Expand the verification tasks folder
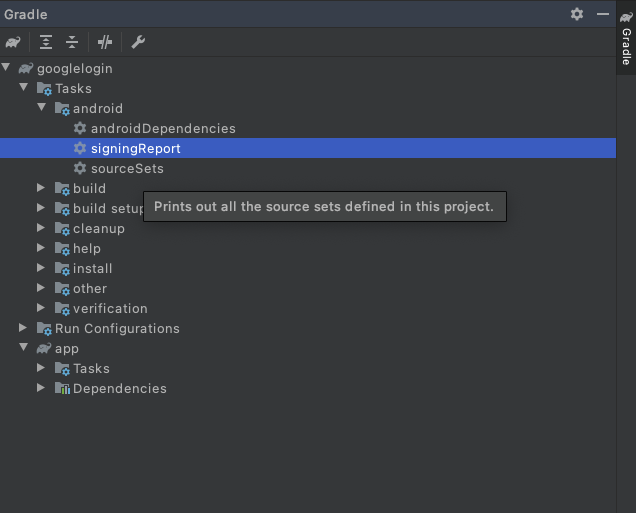The image size is (636, 513). pyautogui.click(x=41, y=307)
